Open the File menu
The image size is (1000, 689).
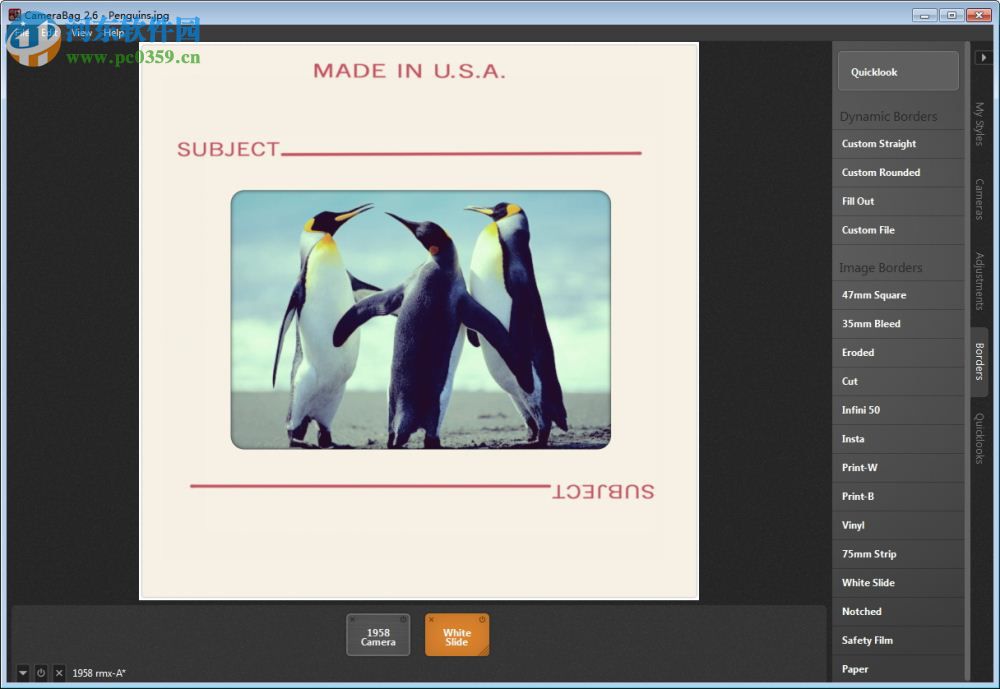[22, 32]
